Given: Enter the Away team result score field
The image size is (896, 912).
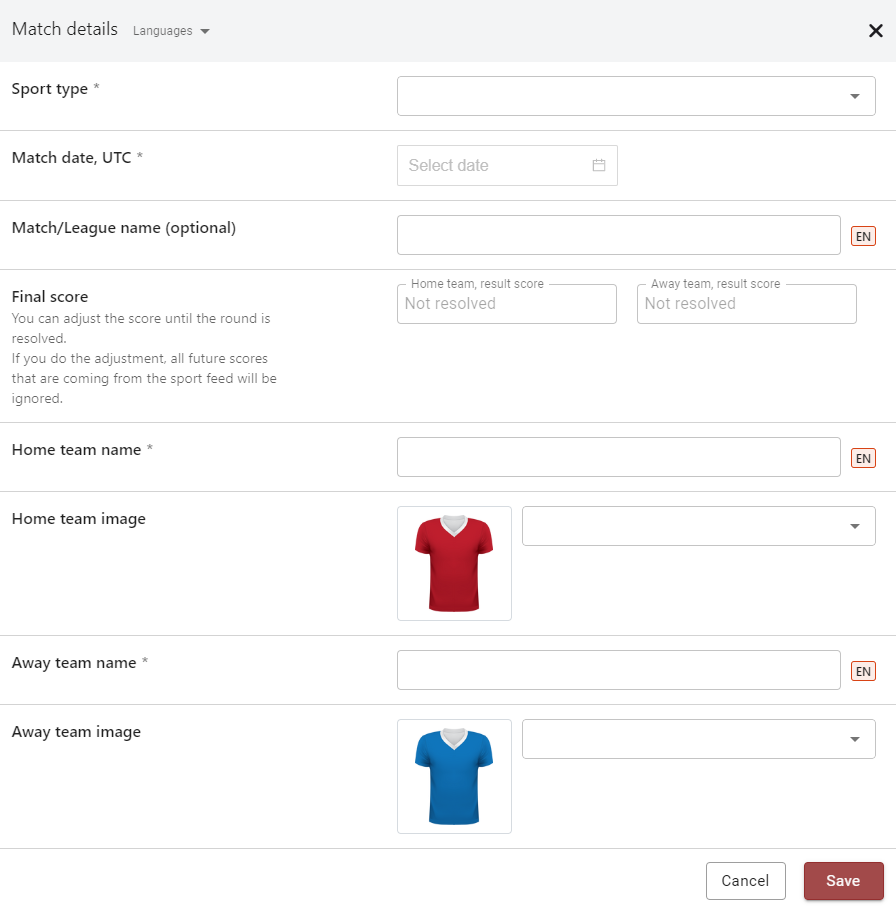Looking at the screenshot, I should coord(746,304).
